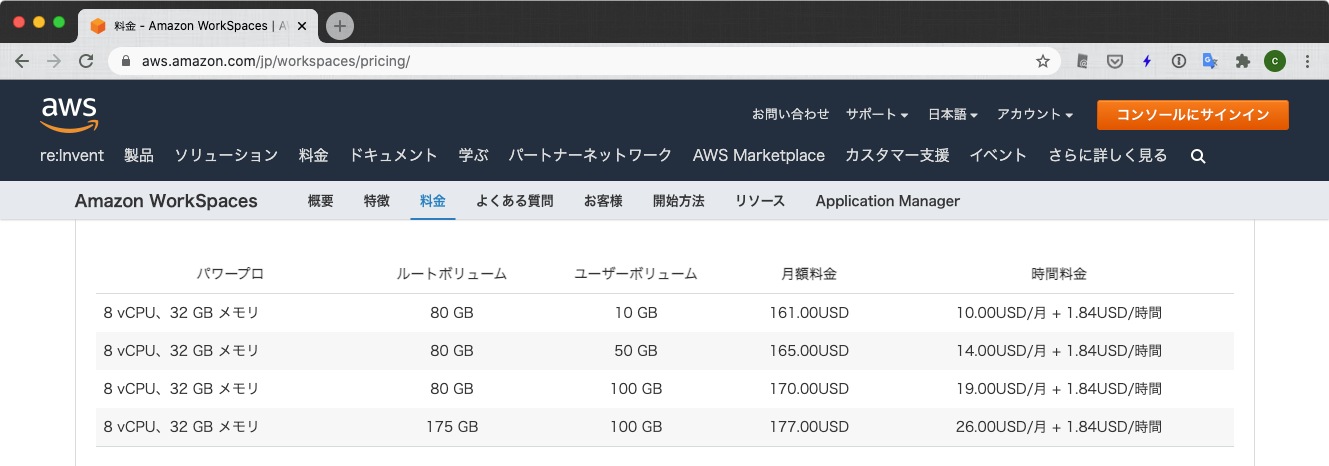Click the Pocket extension icon

pyautogui.click(x=1114, y=61)
